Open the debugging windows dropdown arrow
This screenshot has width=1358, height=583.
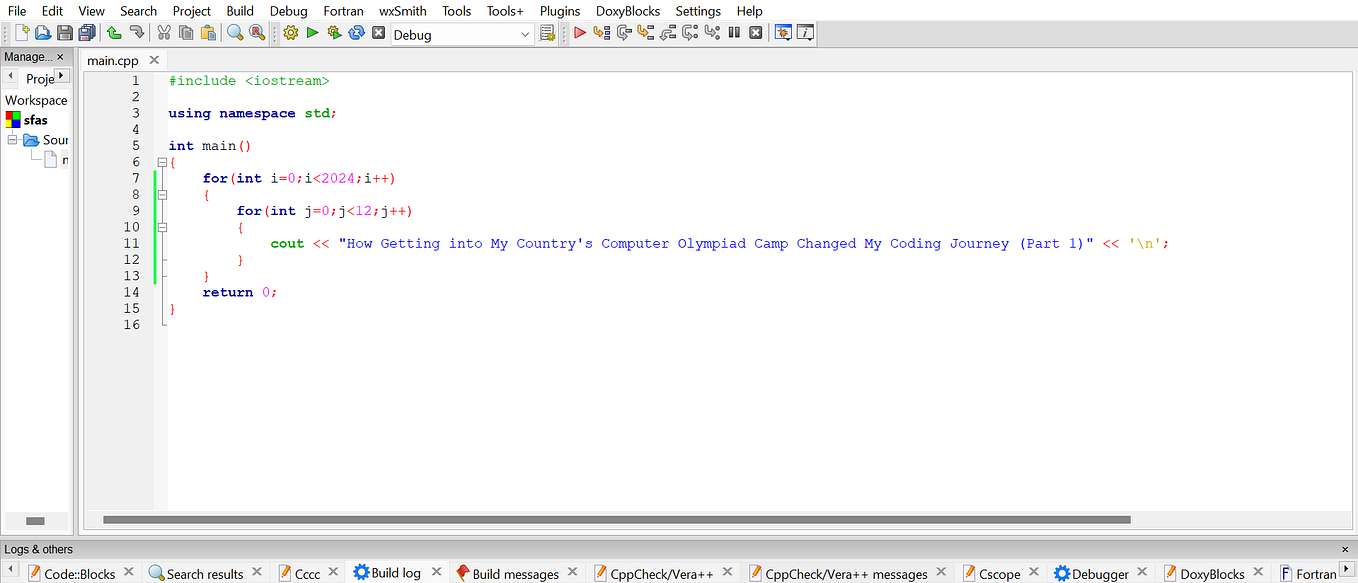(x=785, y=32)
